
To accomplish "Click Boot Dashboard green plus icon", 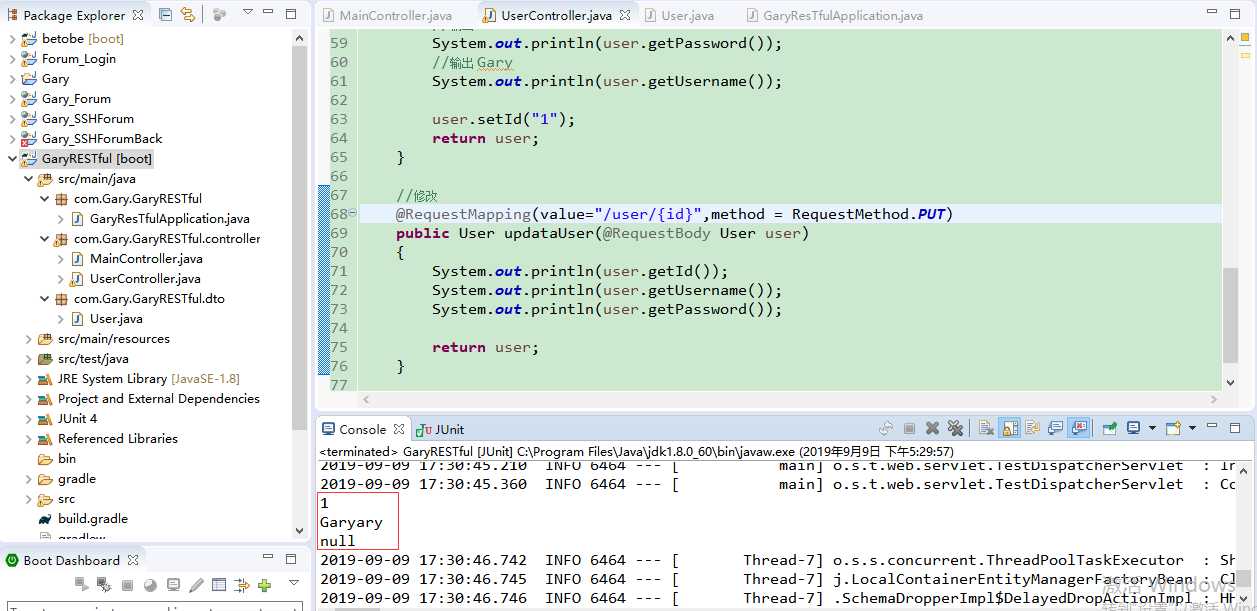I will (x=264, y=585).
